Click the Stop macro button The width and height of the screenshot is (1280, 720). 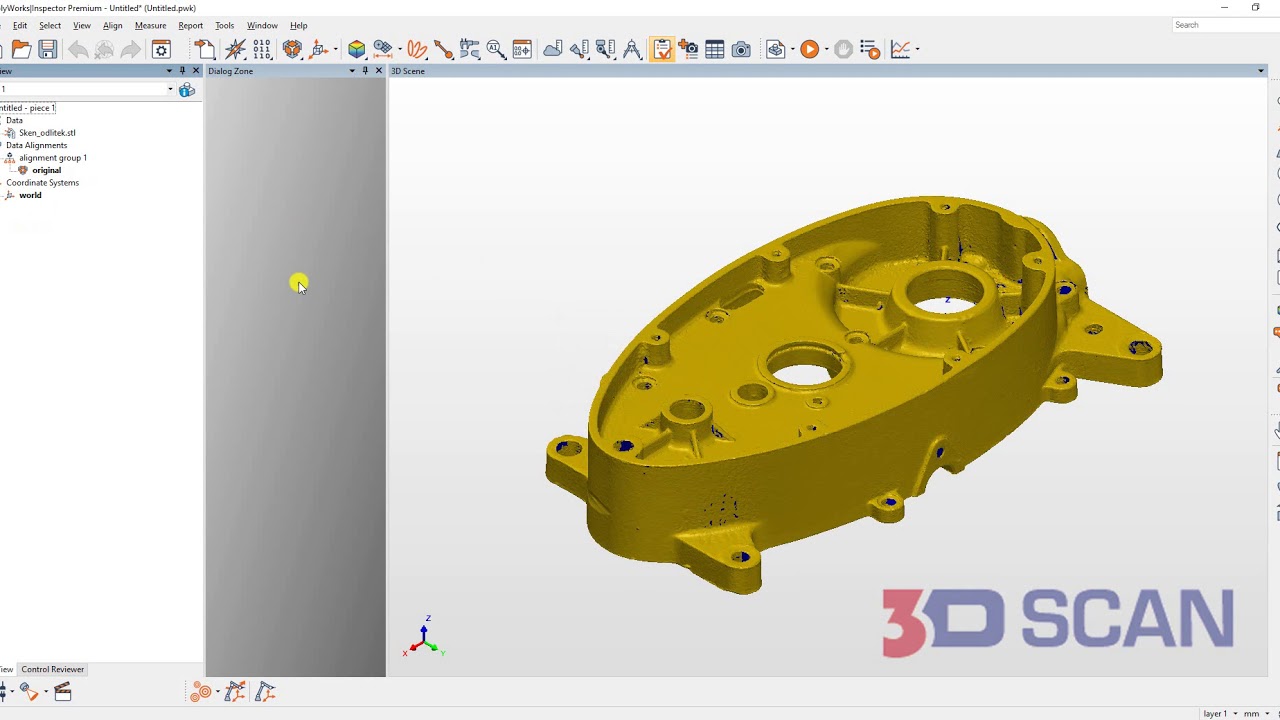(x=843, y=48)
